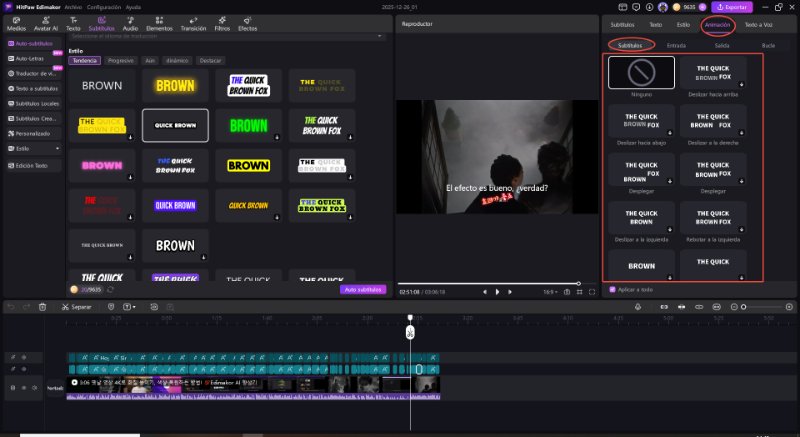Switch to the Entrada animation tab
The height and width of the screenshot is (437, 800).
click(676, 45)
